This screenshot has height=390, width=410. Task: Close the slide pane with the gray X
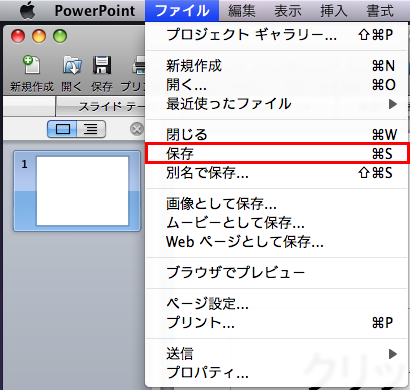tap(137, 129)
